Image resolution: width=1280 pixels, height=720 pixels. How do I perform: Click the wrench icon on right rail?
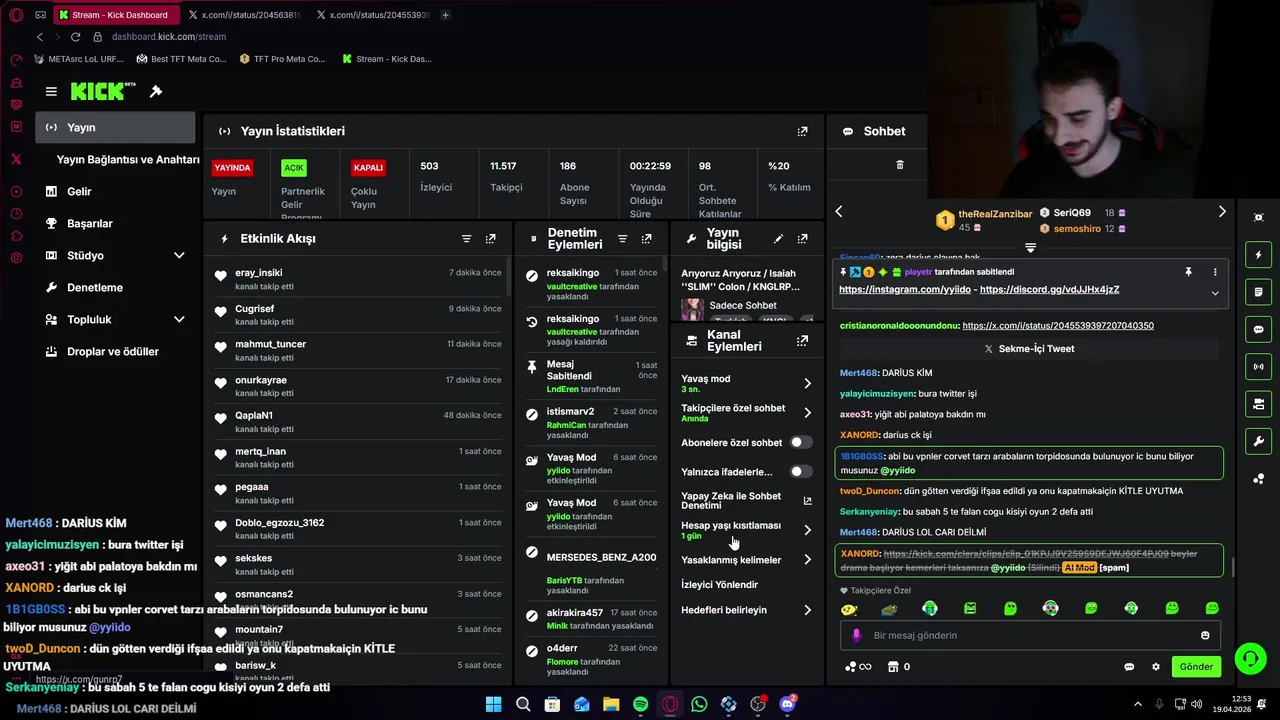[x=1258, y=441]
